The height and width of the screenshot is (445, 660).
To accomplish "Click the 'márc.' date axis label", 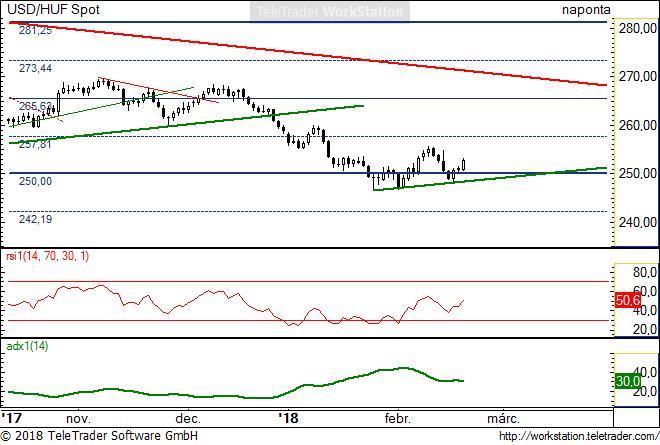I will (x=503, y=418).
